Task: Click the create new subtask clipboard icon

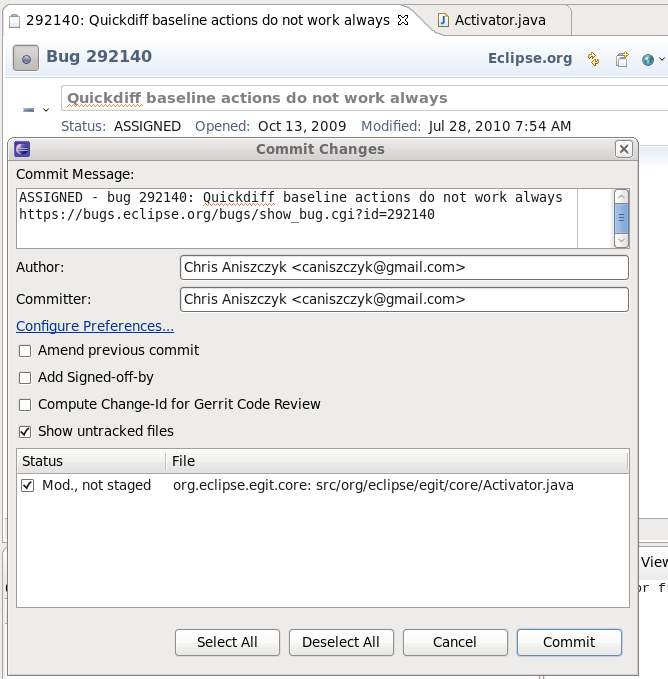Action: (622, 59)
